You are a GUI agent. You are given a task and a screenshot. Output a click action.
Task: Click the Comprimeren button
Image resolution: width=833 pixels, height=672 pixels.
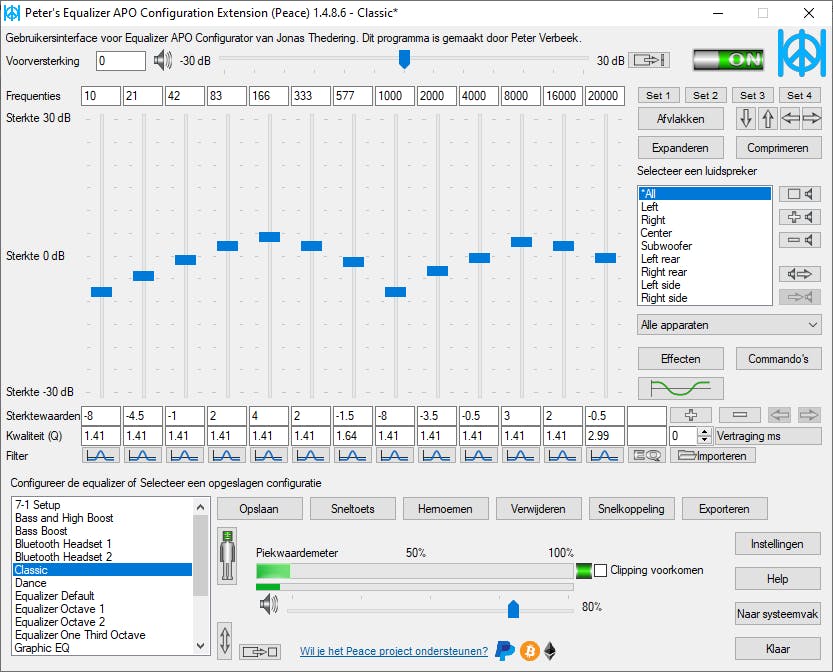(x=778, y=148)
